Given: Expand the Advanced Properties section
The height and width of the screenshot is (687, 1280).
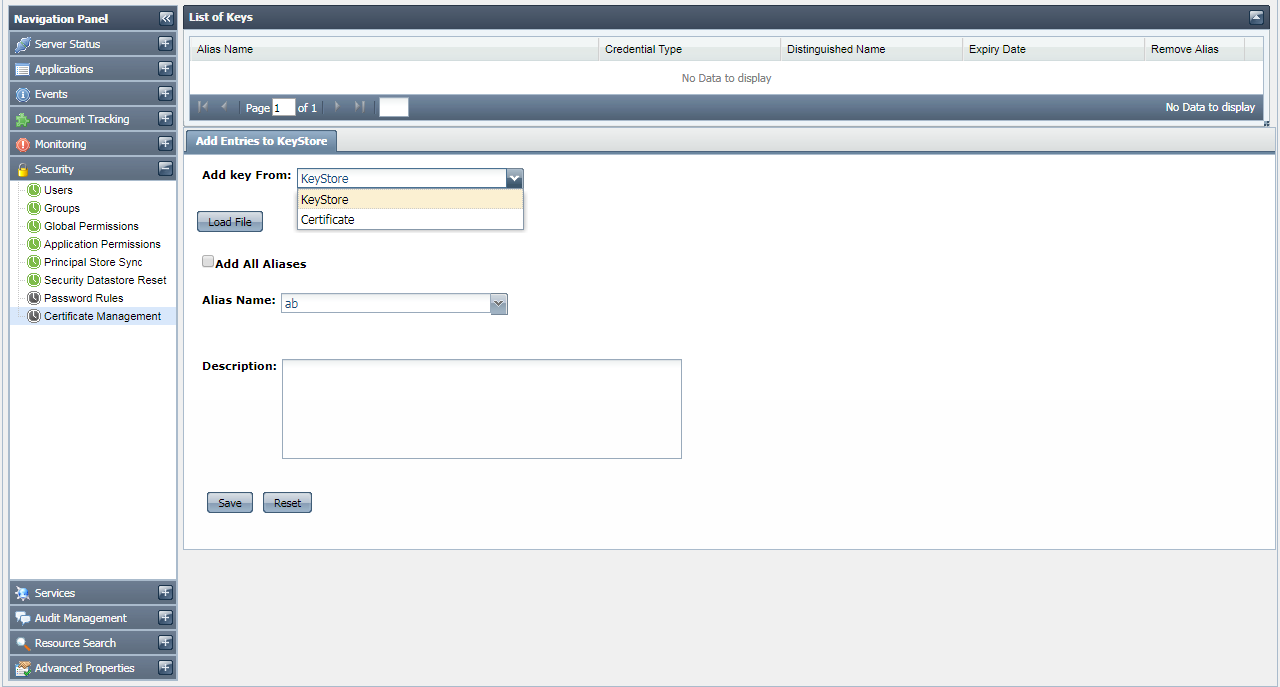Looking at the screenshot, I should tap(165, 668).
